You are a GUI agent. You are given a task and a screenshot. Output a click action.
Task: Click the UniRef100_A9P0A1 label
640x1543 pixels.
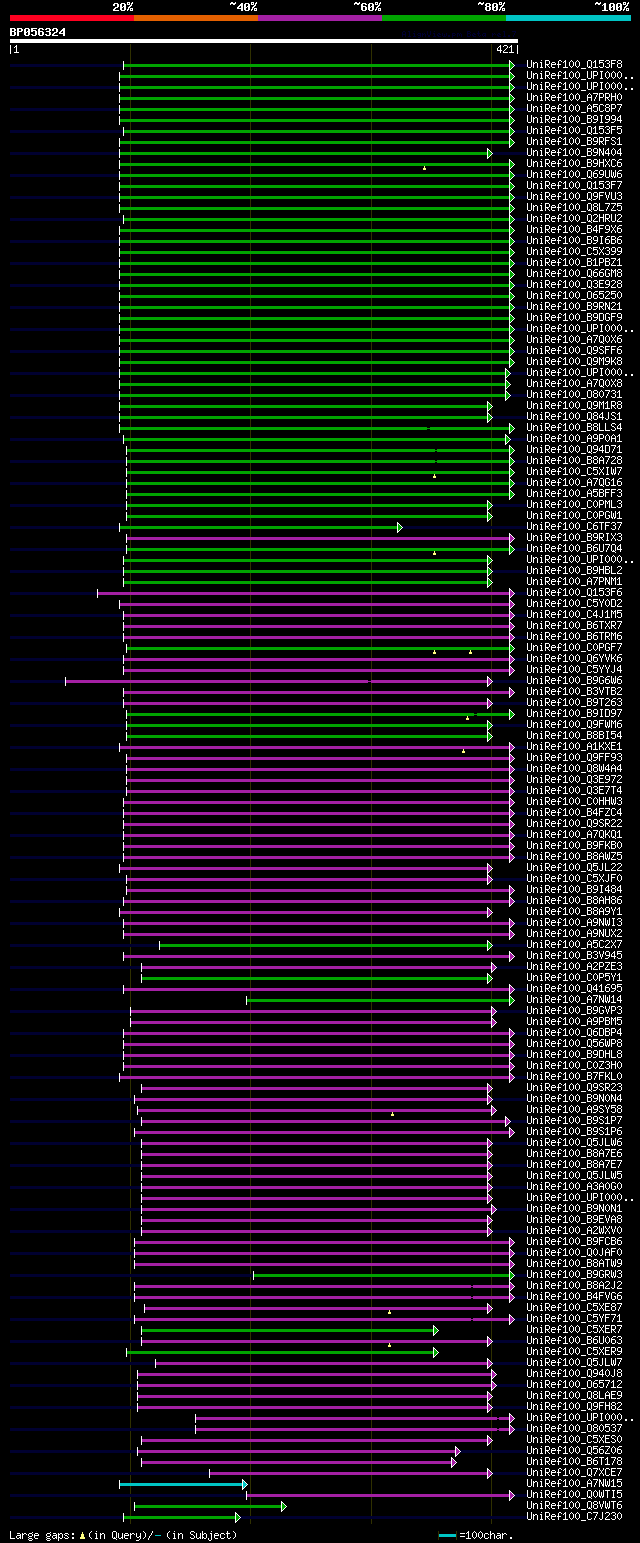(574, 439)
